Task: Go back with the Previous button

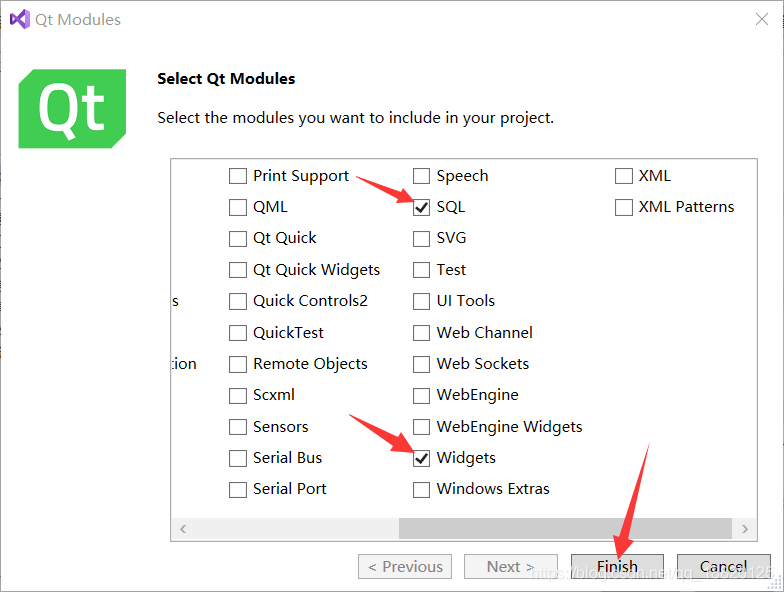Action: click(x=405, y=566)
